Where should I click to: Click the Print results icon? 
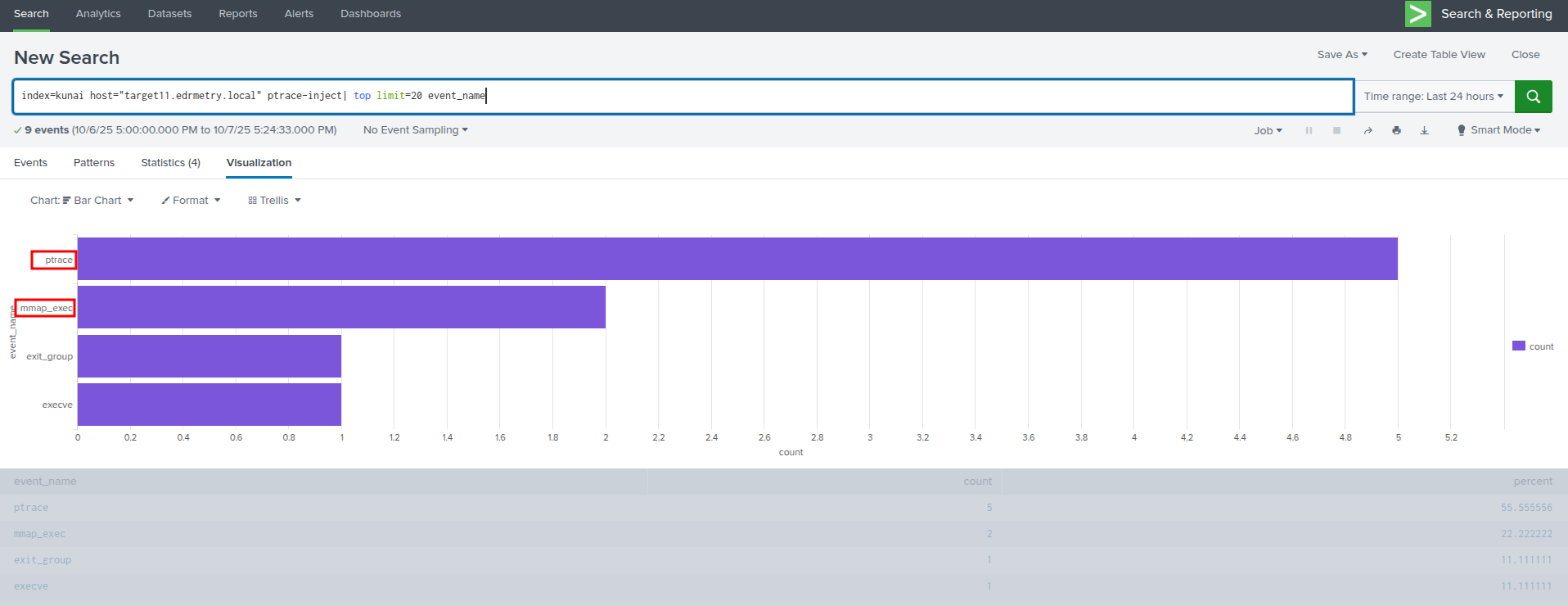[1396, 131]
